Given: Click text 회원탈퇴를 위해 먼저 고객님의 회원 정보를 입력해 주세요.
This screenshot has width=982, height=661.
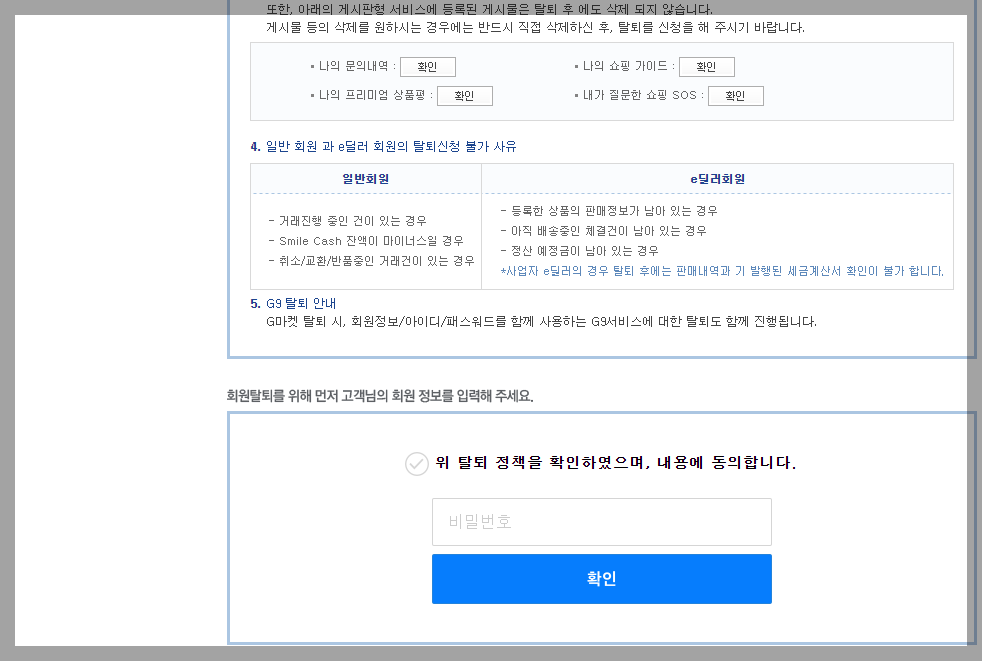Looking at the screenshot, I should (380, 396).
